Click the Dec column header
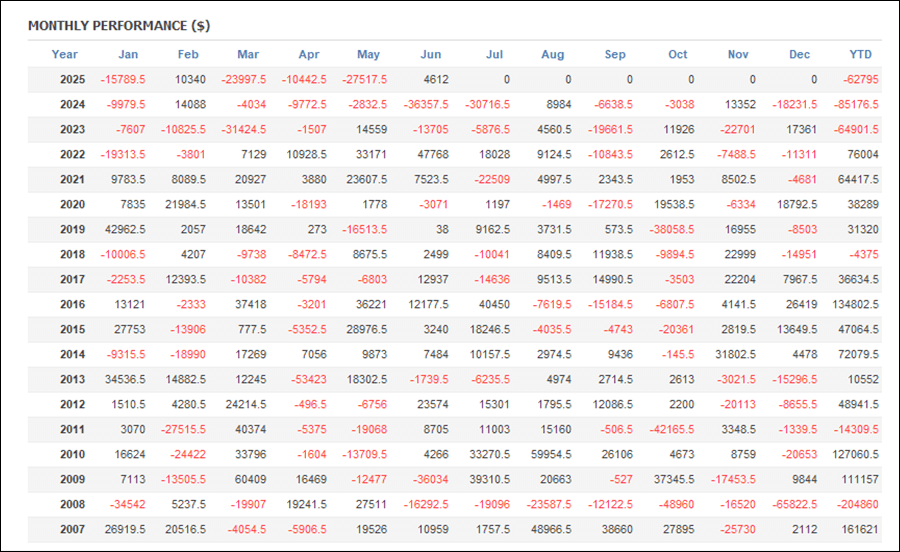 pos(799,55)
